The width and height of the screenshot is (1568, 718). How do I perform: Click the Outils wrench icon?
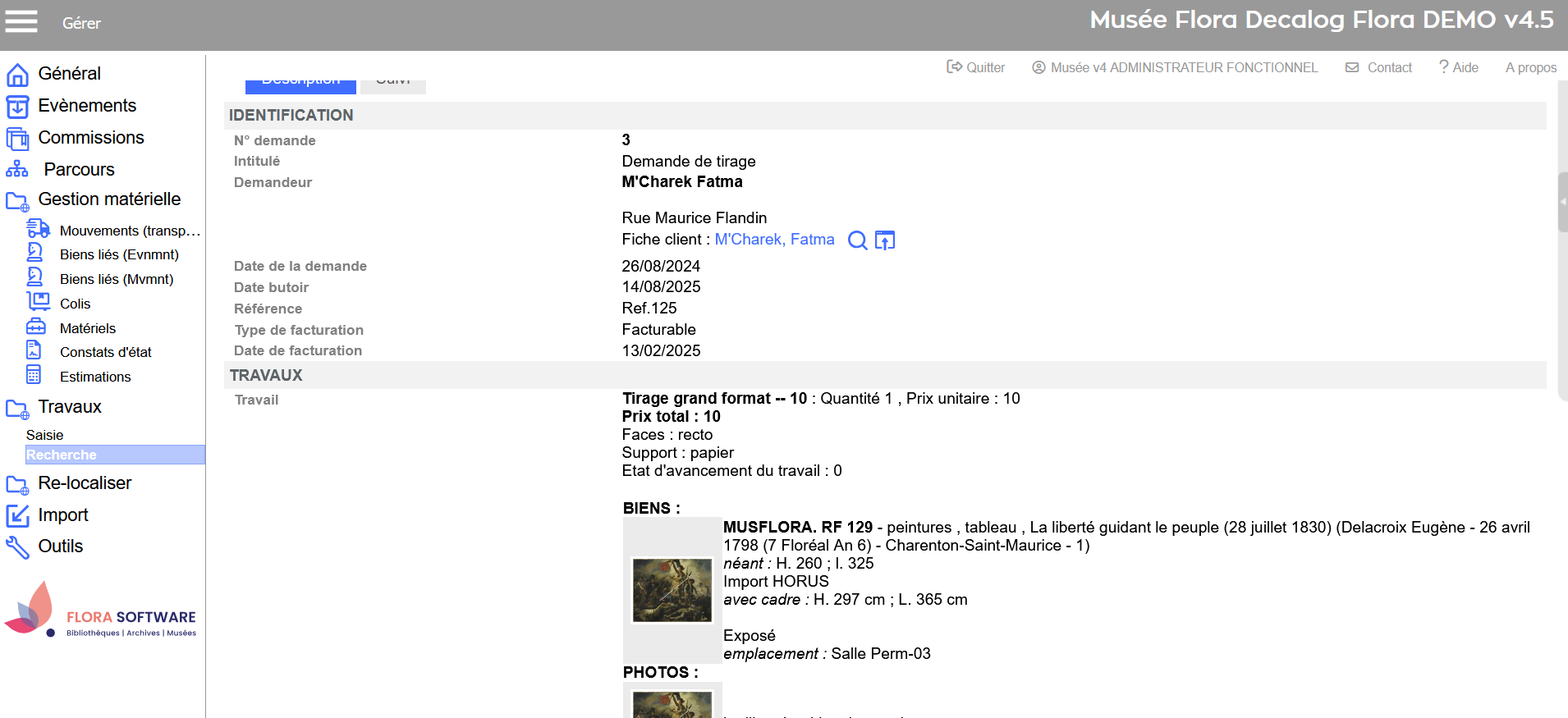[x=17, y=547]
